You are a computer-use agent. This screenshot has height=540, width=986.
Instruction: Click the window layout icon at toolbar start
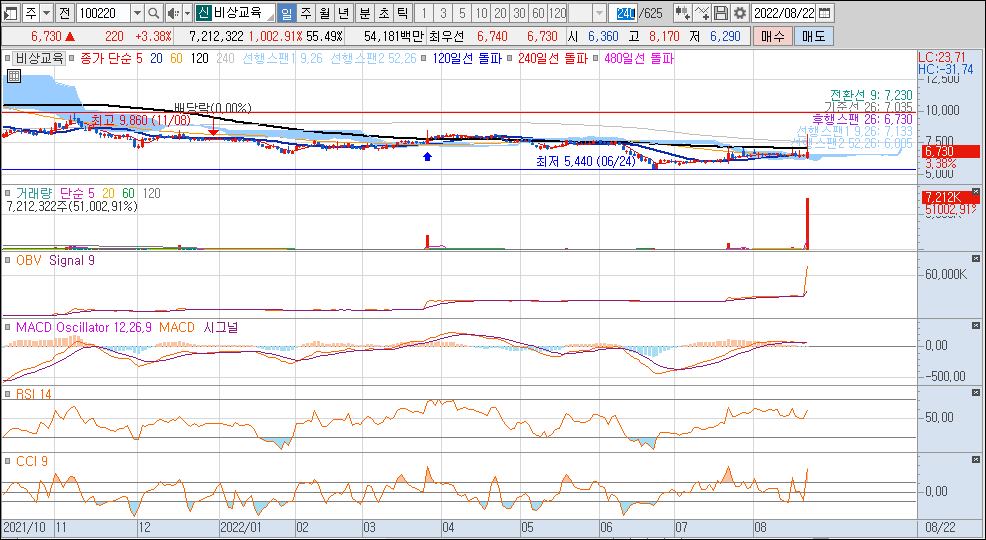pos(12,12)
